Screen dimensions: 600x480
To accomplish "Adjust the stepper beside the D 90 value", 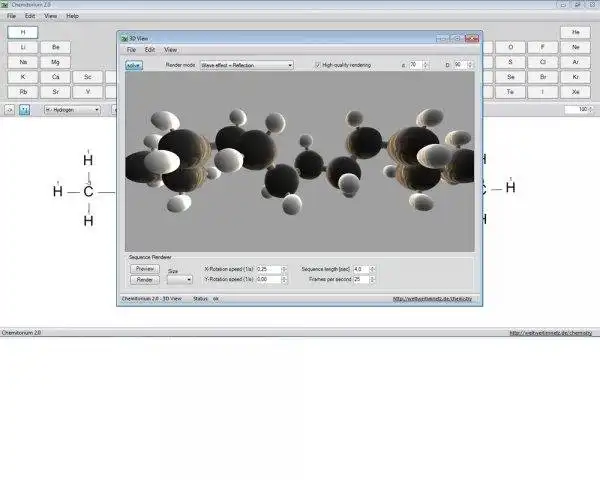I will pyautogui.click(x=470, y=65).
